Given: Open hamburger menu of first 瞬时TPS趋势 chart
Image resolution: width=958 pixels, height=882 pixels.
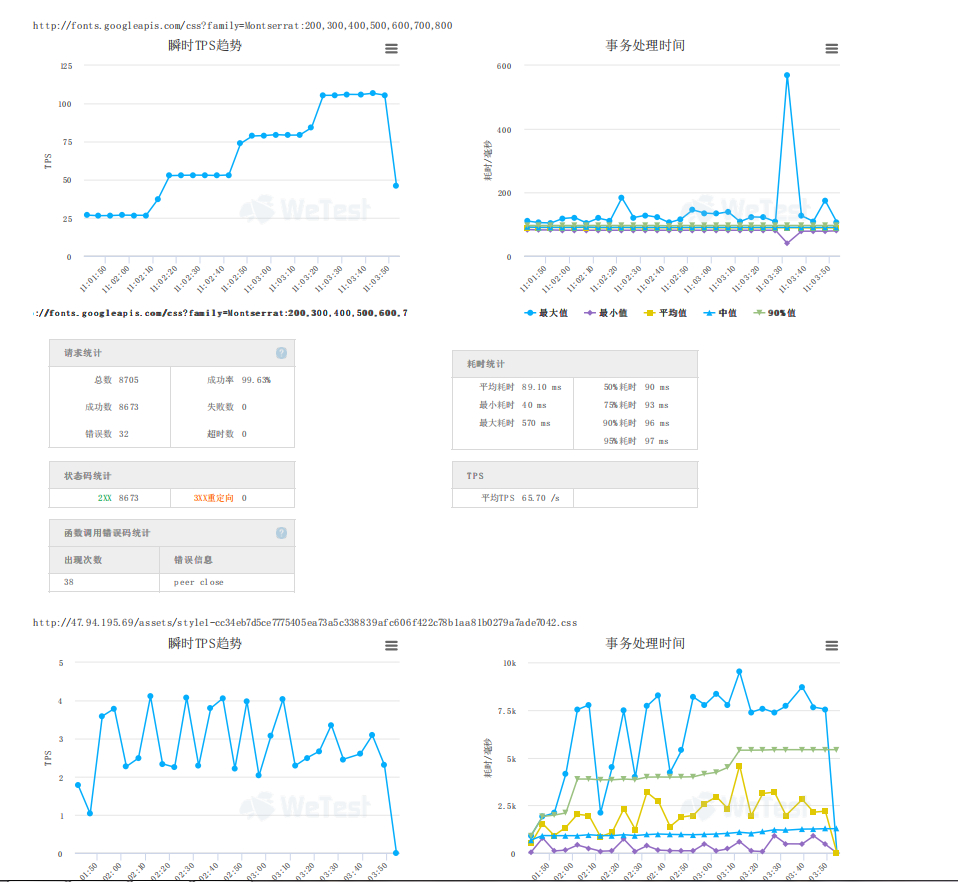Looking at the screenshot, I should 391,49.
